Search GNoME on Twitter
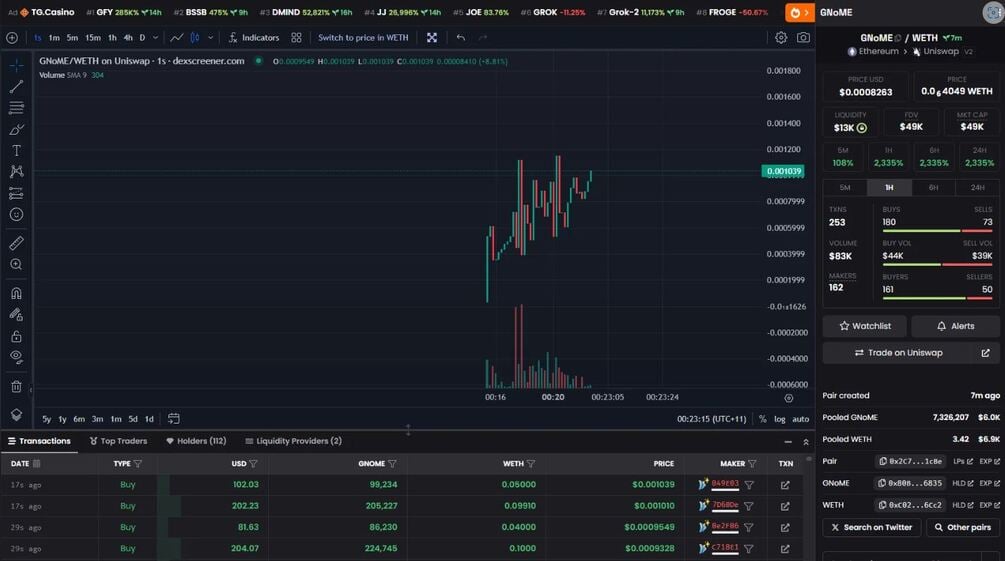The width and height of the screenshot is (1005, 561). tap(872, 527)
